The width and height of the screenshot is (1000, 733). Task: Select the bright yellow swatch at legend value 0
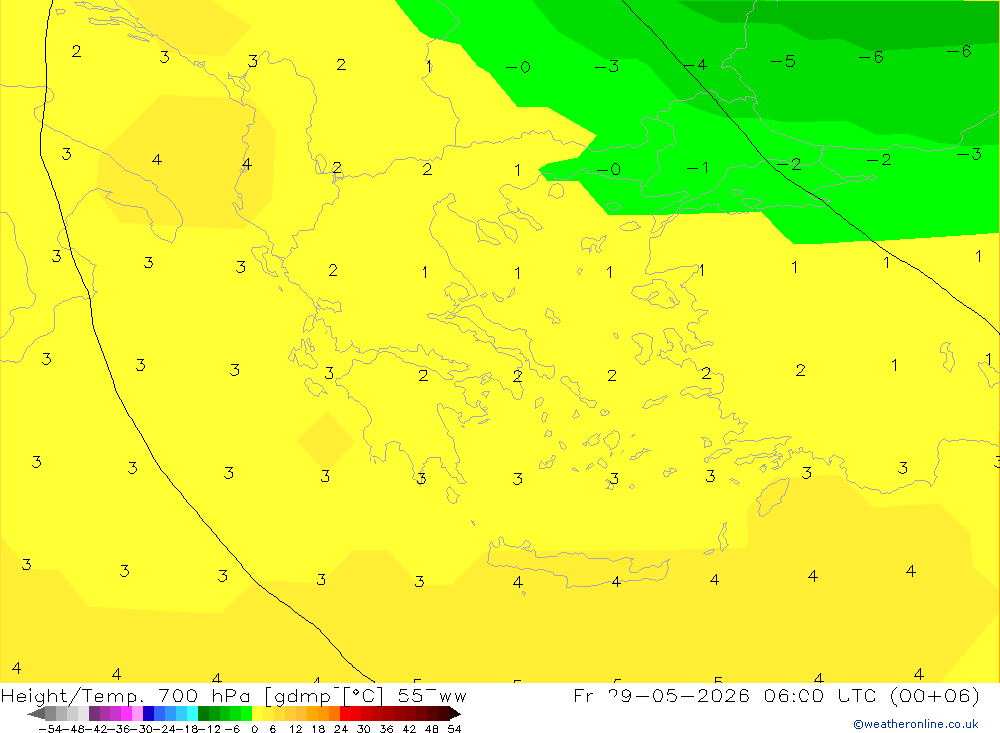[257, 713]
